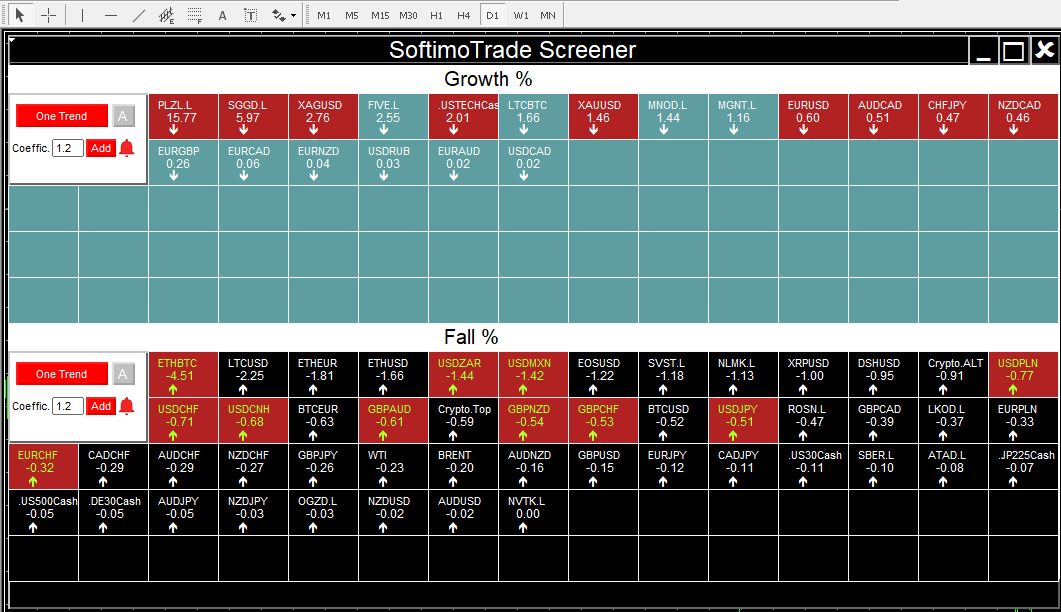Click the Growth alert bell icon
Screen dimensions: 1061x612
click(127, 148)
